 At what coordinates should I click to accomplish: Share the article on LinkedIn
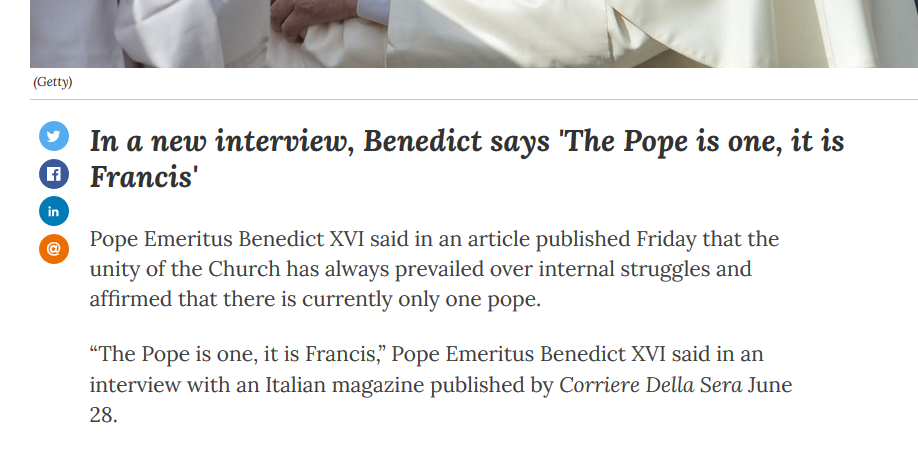(53, 211)
